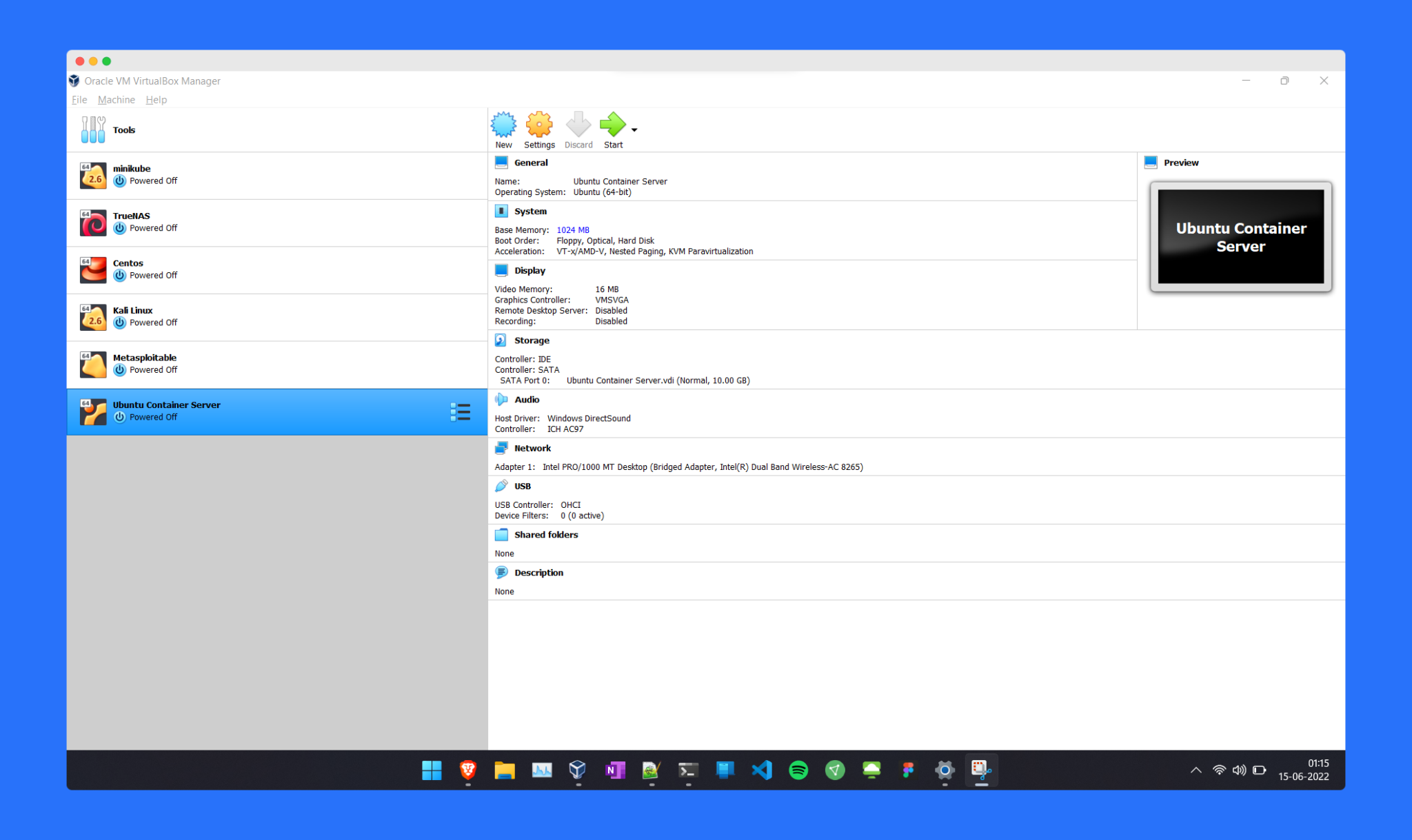This screenshot has height=840, width=1412.
Task: Open the Ubuntu Container Server VM list menu
Action: 460,411
